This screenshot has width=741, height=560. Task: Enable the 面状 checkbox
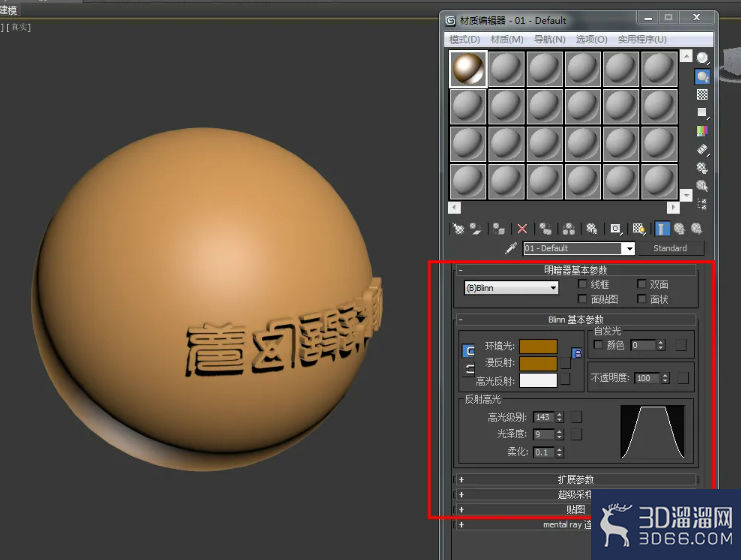coord(641,299)
